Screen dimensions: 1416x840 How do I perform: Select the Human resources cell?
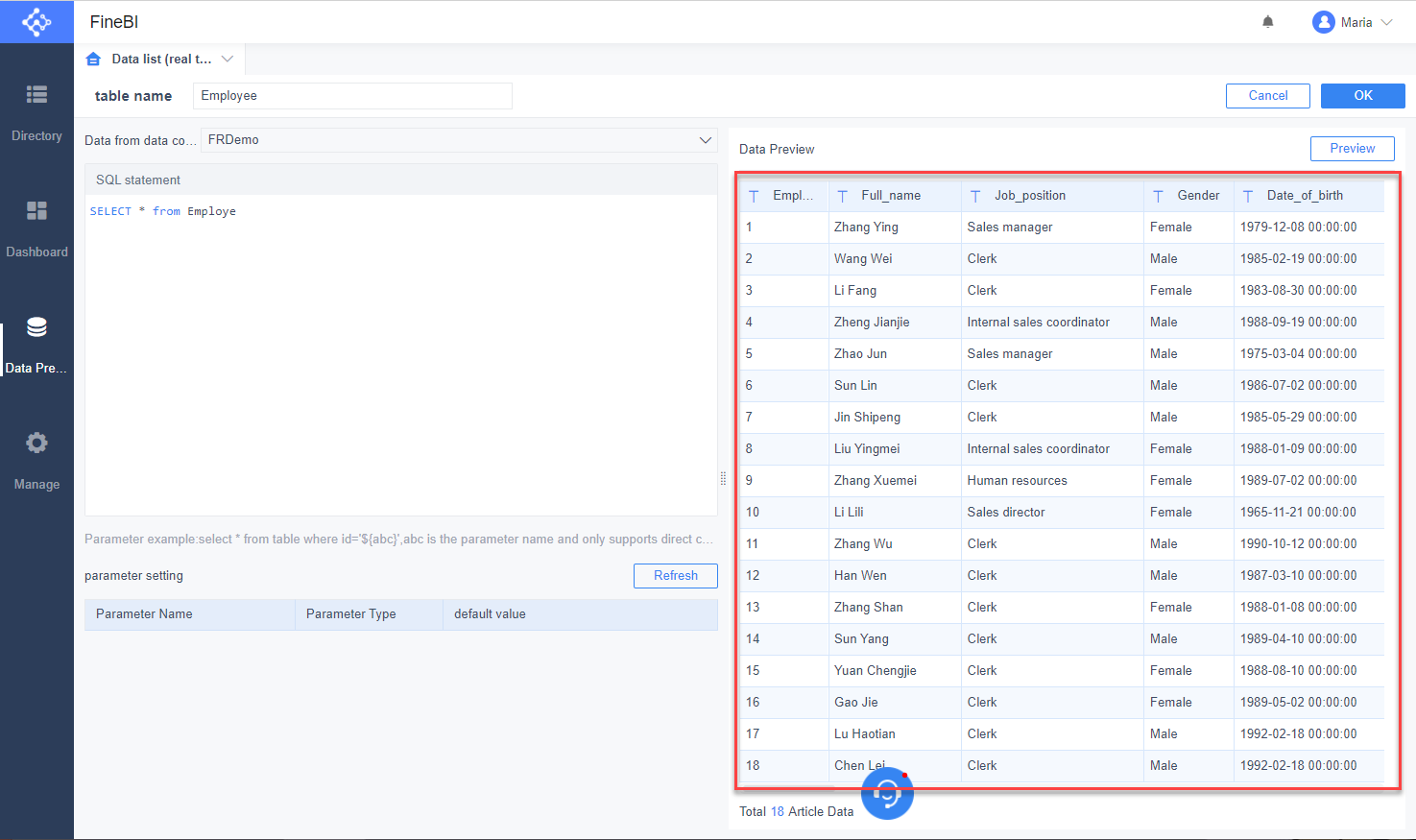point(1052,481)
